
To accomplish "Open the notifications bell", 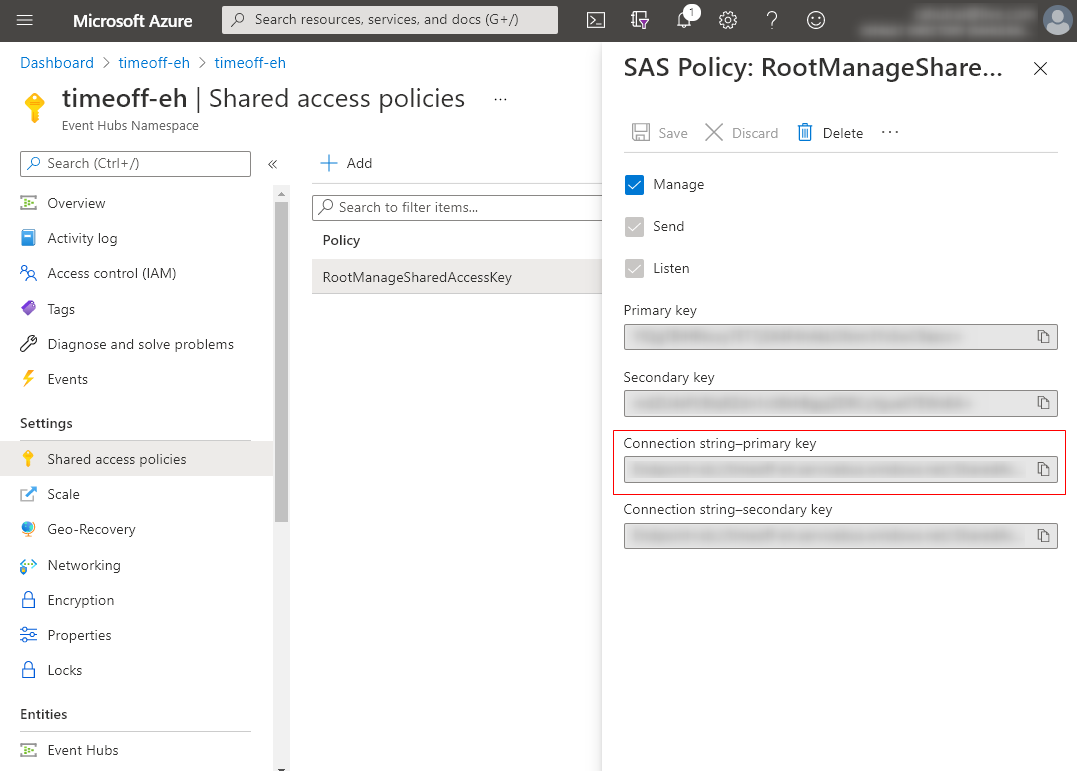I will [685, 20].
